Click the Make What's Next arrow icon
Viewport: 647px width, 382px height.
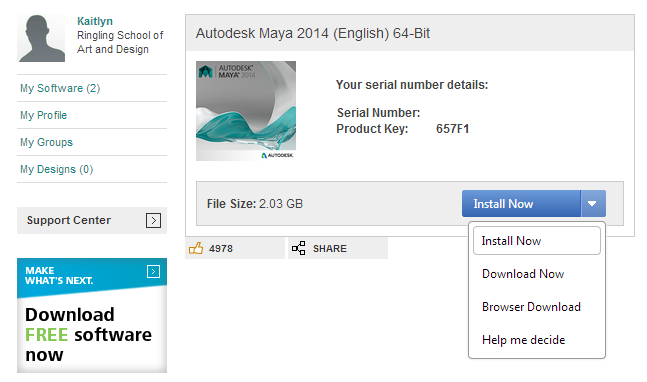tap(153, 271)
